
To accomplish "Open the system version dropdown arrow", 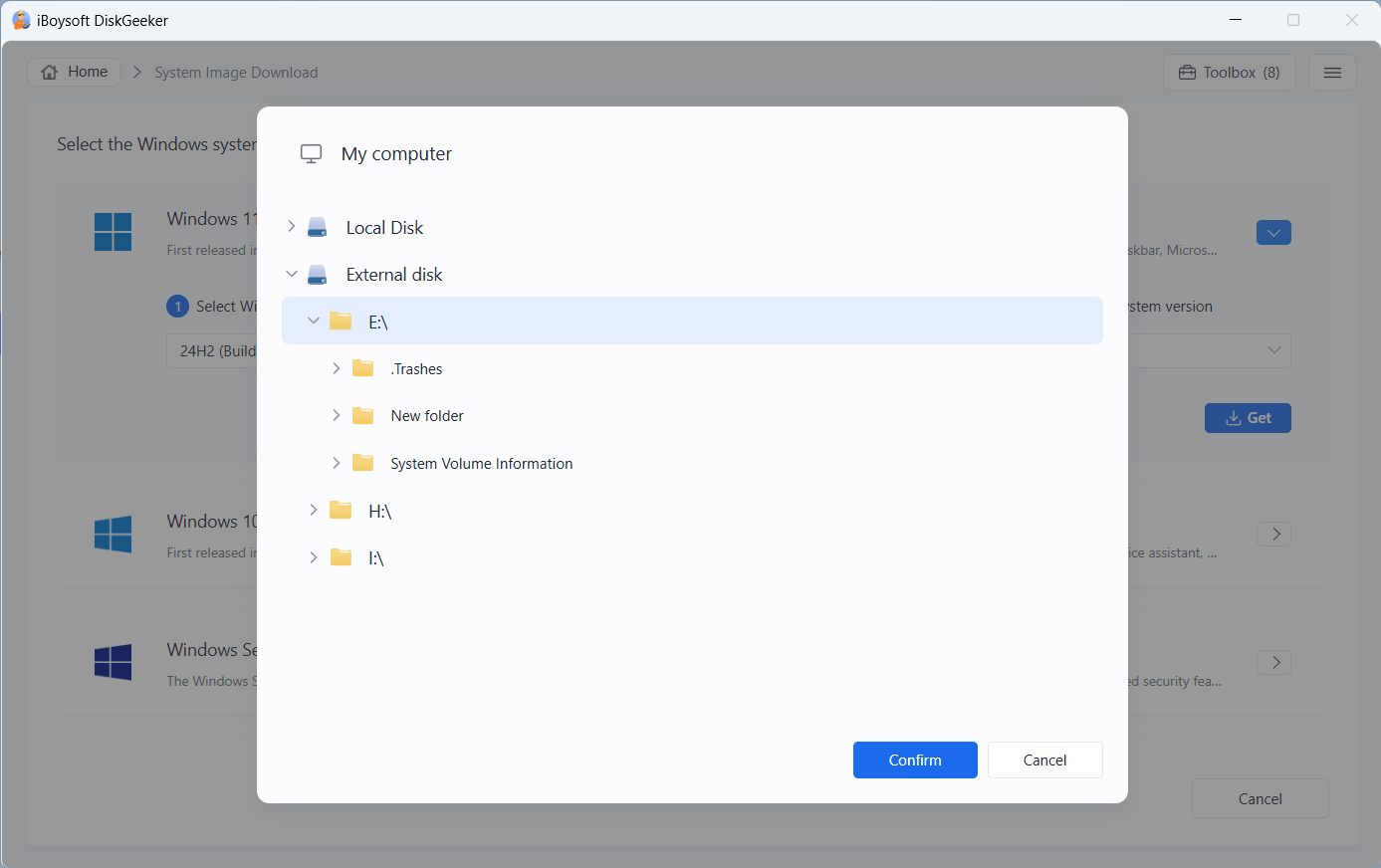I will coord(1274,350).
